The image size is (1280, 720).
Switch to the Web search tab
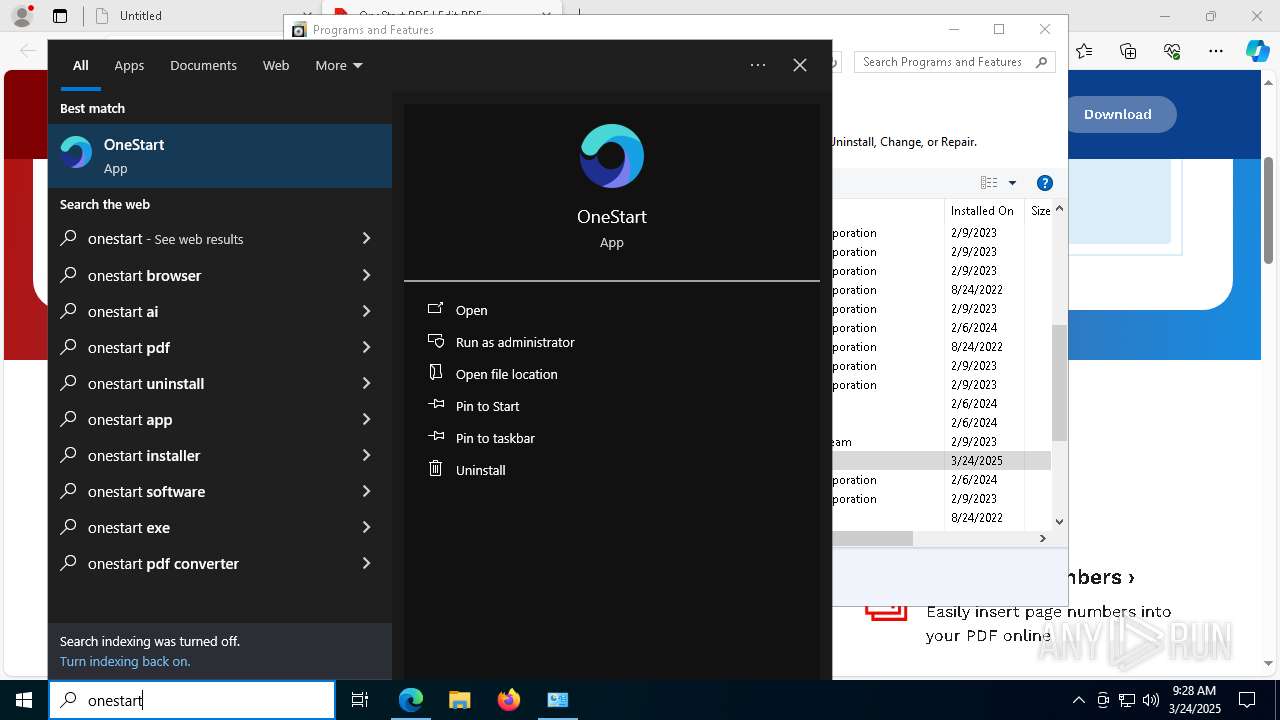point(276,65)
